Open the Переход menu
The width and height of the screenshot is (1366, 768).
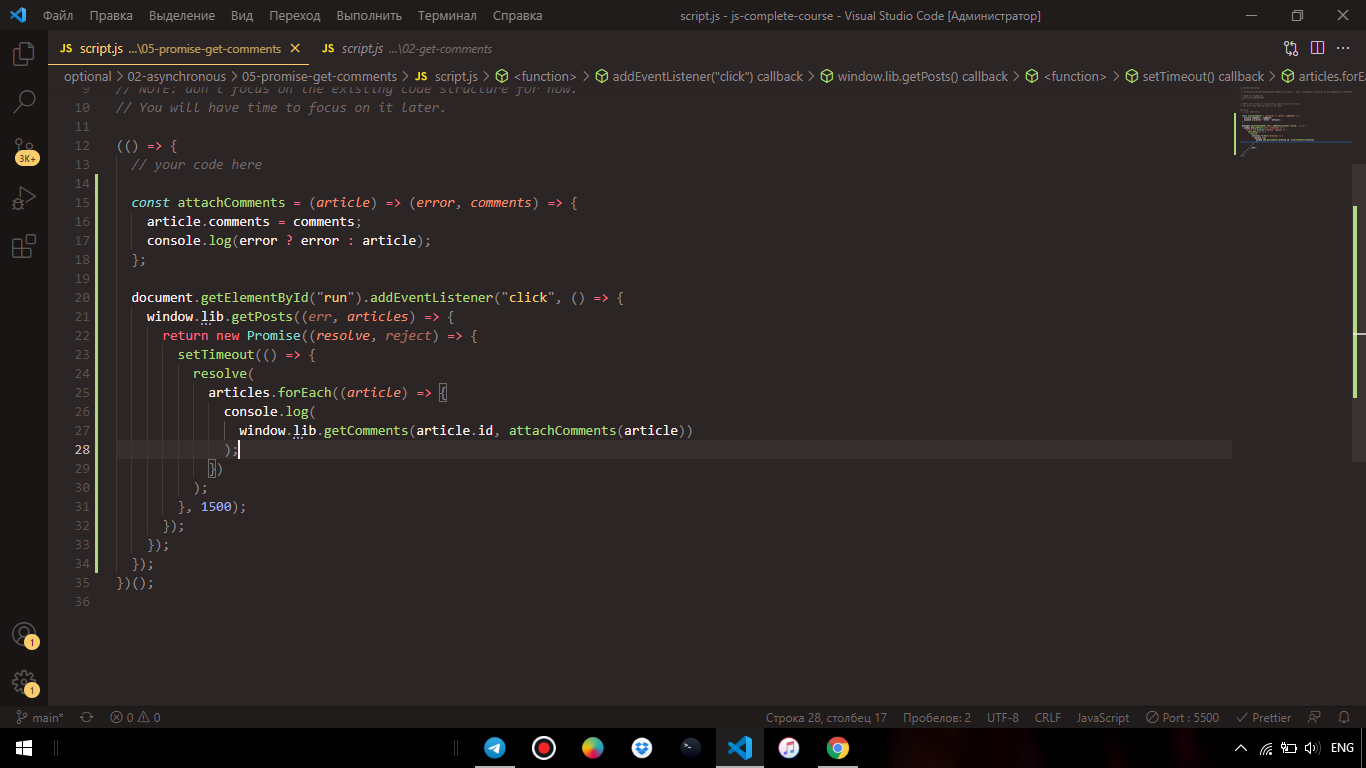(x=295, y=15)
